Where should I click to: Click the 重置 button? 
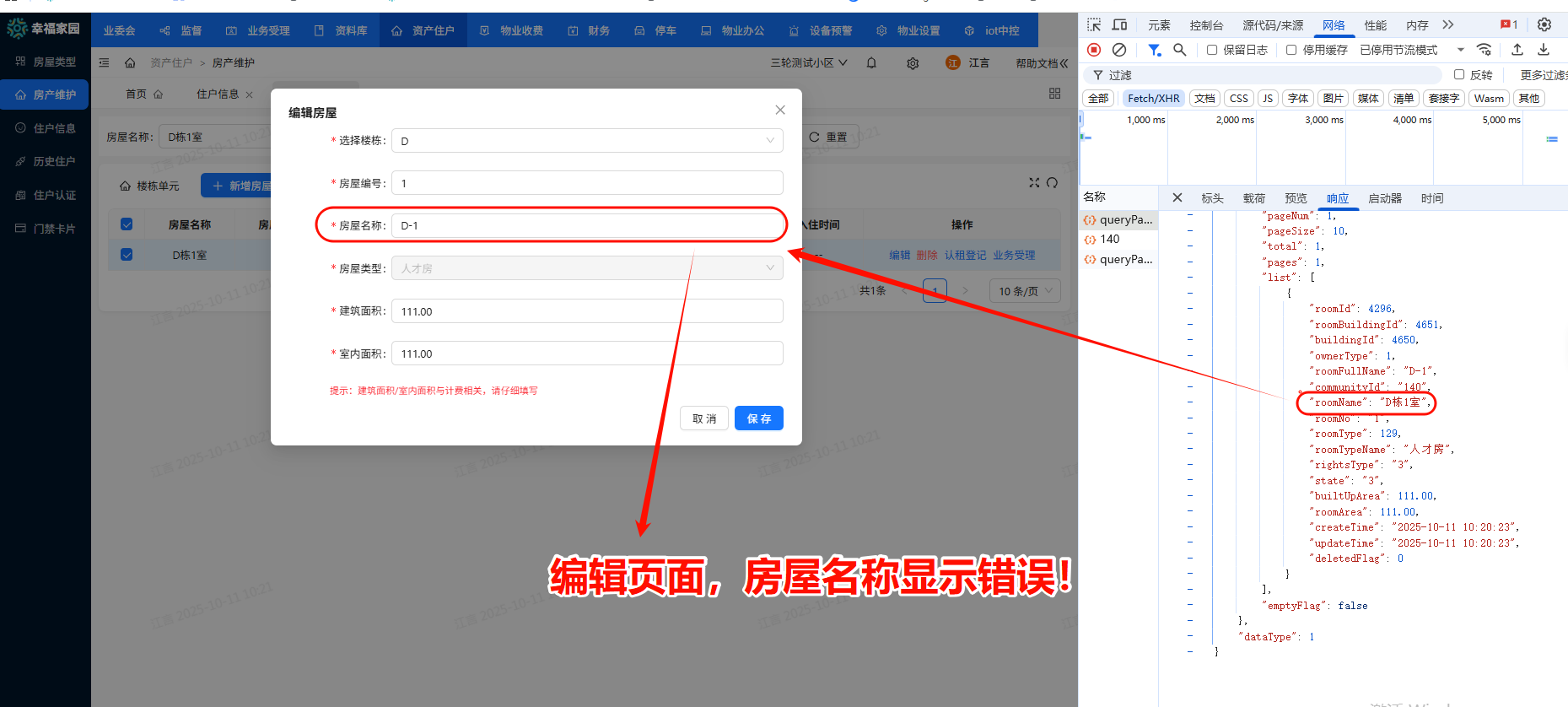tap(828, 137)
